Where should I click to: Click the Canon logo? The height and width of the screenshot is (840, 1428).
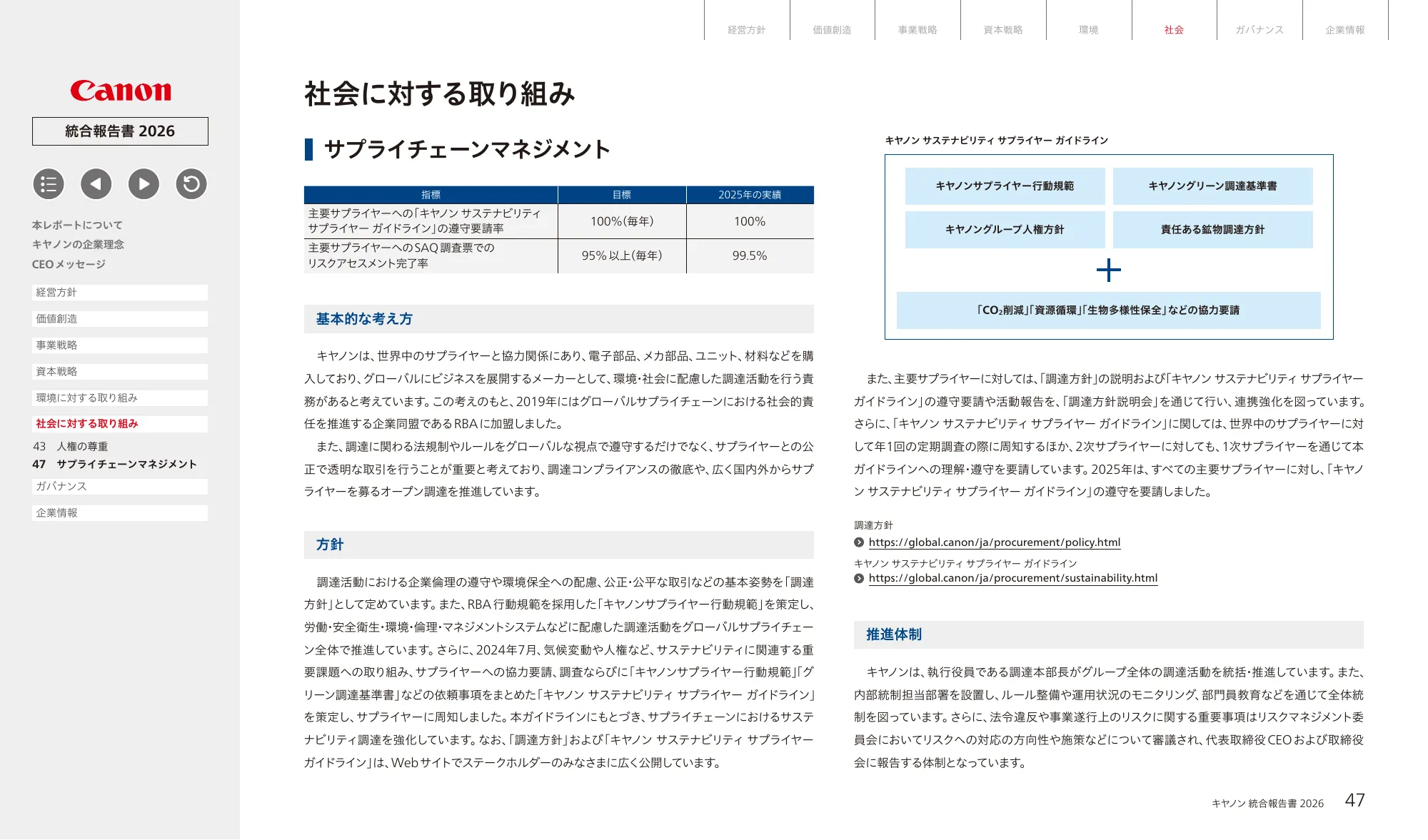[x=121, y=91]
